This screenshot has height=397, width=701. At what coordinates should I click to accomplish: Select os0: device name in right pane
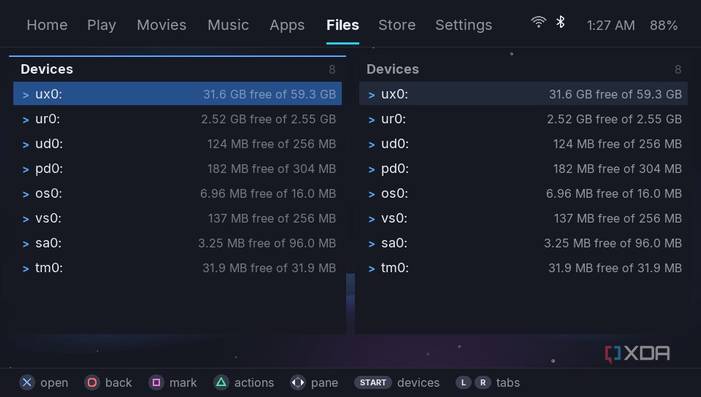[x=394, y=193]
